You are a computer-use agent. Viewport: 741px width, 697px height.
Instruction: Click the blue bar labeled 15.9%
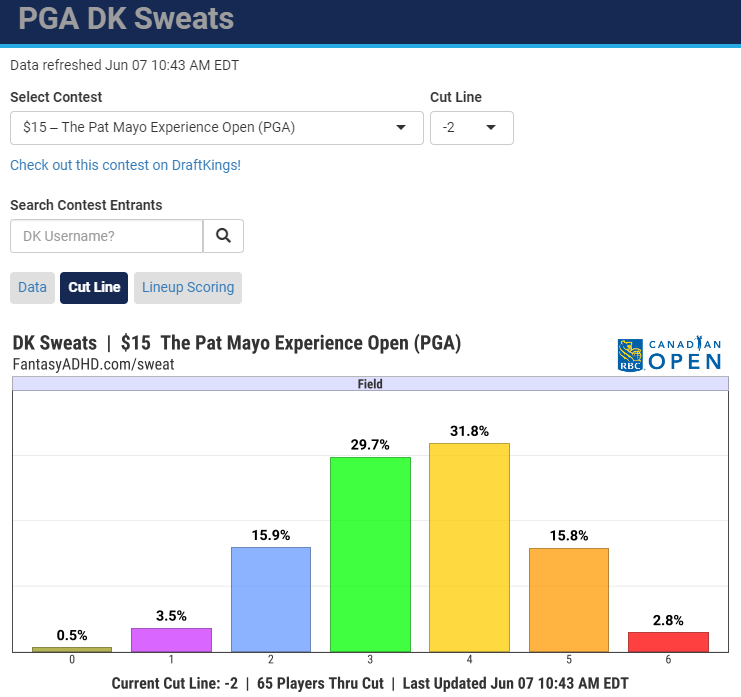[x=271, y=600]
